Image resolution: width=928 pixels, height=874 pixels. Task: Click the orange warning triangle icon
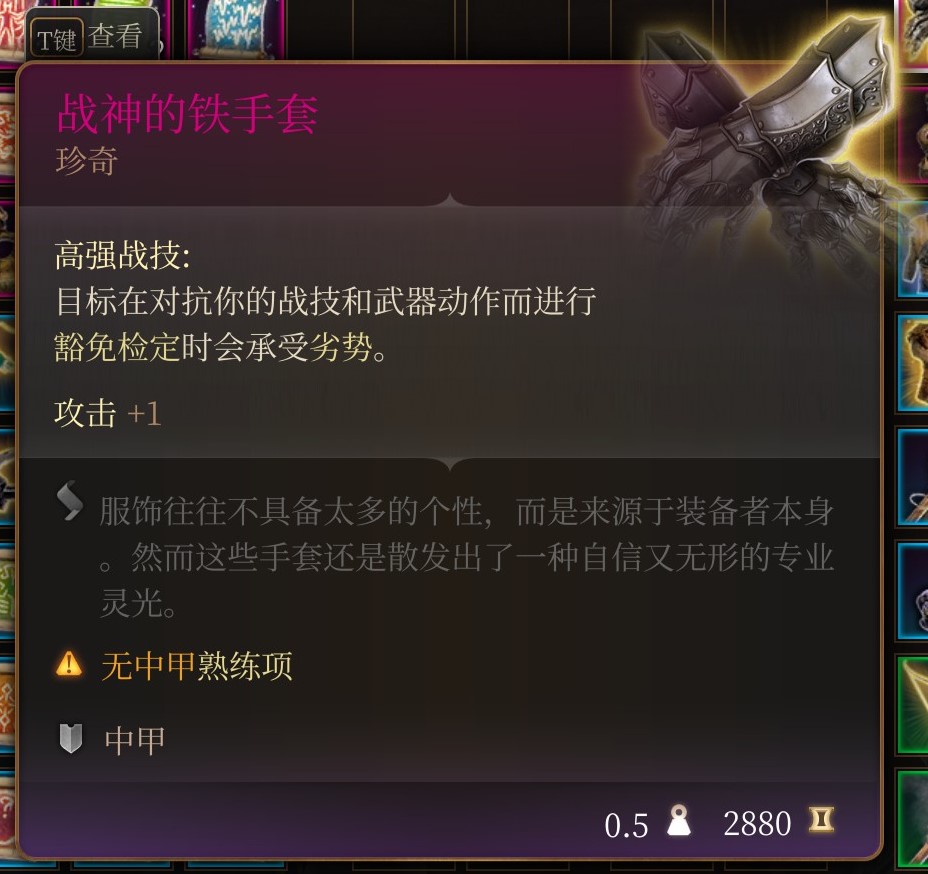tap(69, 664)
